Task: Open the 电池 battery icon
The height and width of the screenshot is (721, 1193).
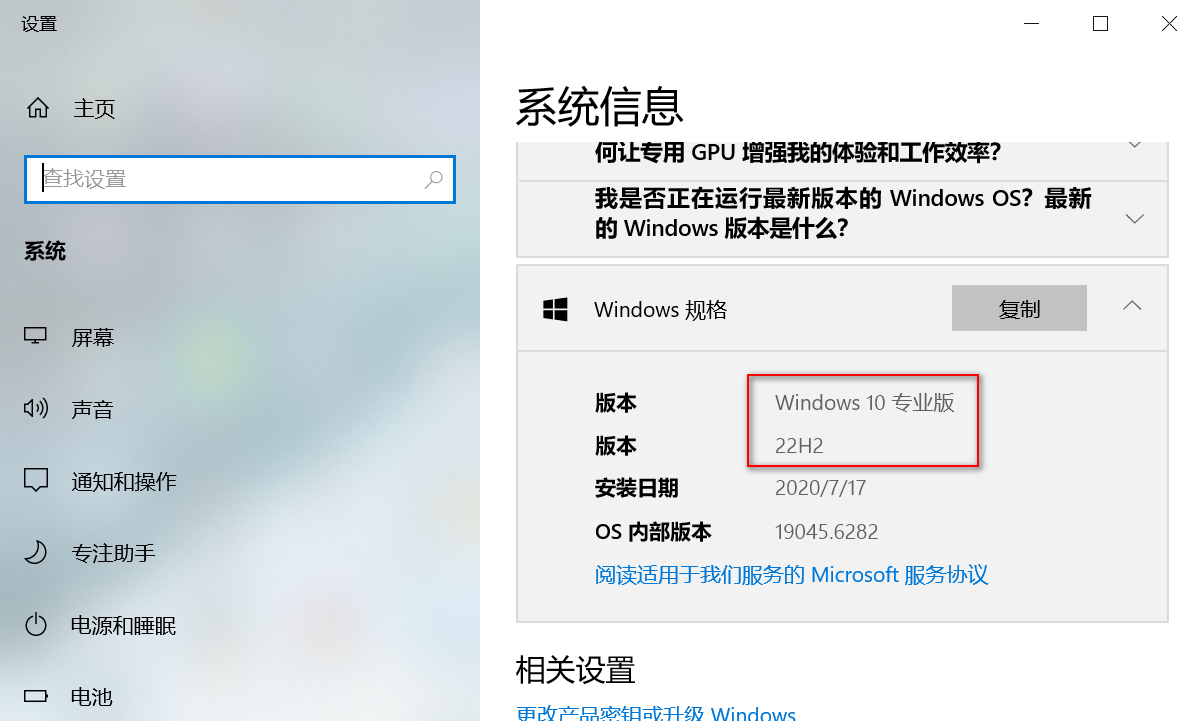Action: [36, 696]
